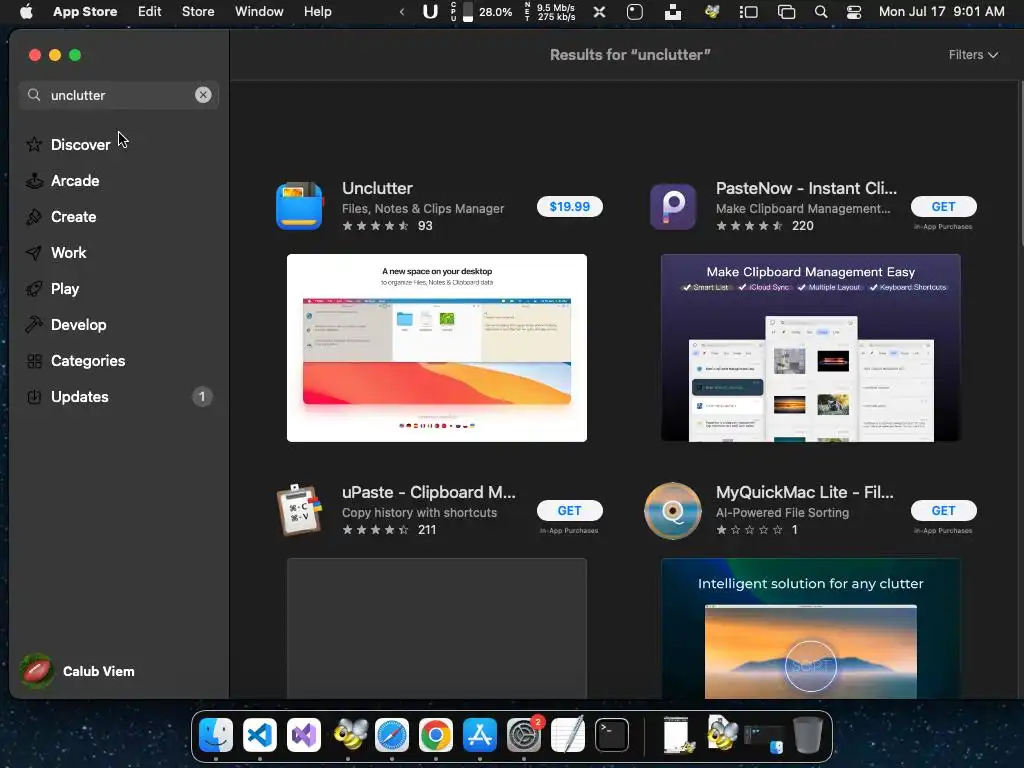Clear the search field with the X icon
Image resolution: width=1024 pixels, height=768 pixels.
(203, 95)
